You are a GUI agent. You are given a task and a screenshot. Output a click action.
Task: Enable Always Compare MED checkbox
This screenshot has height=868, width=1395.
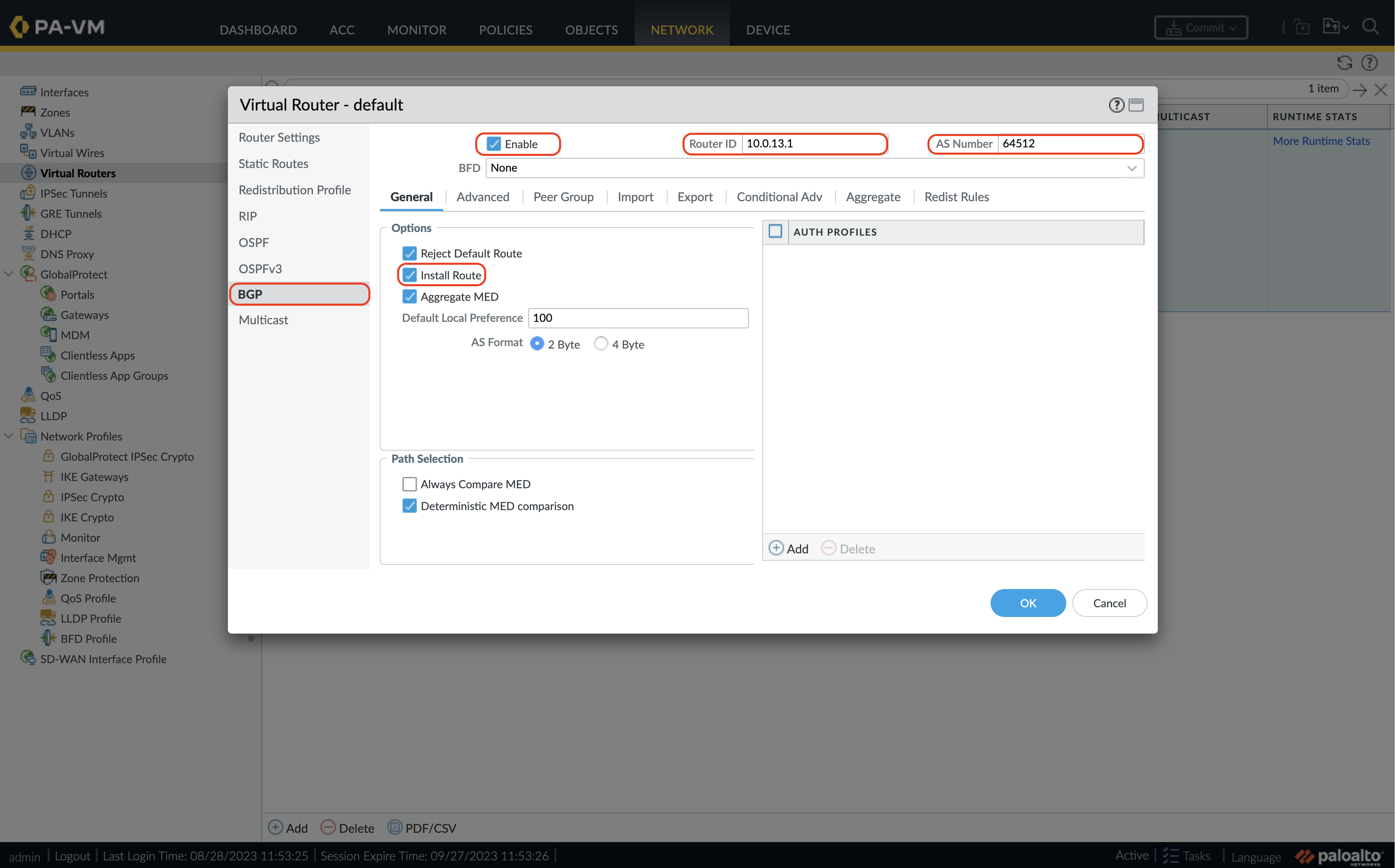click(x=409, y=484)
